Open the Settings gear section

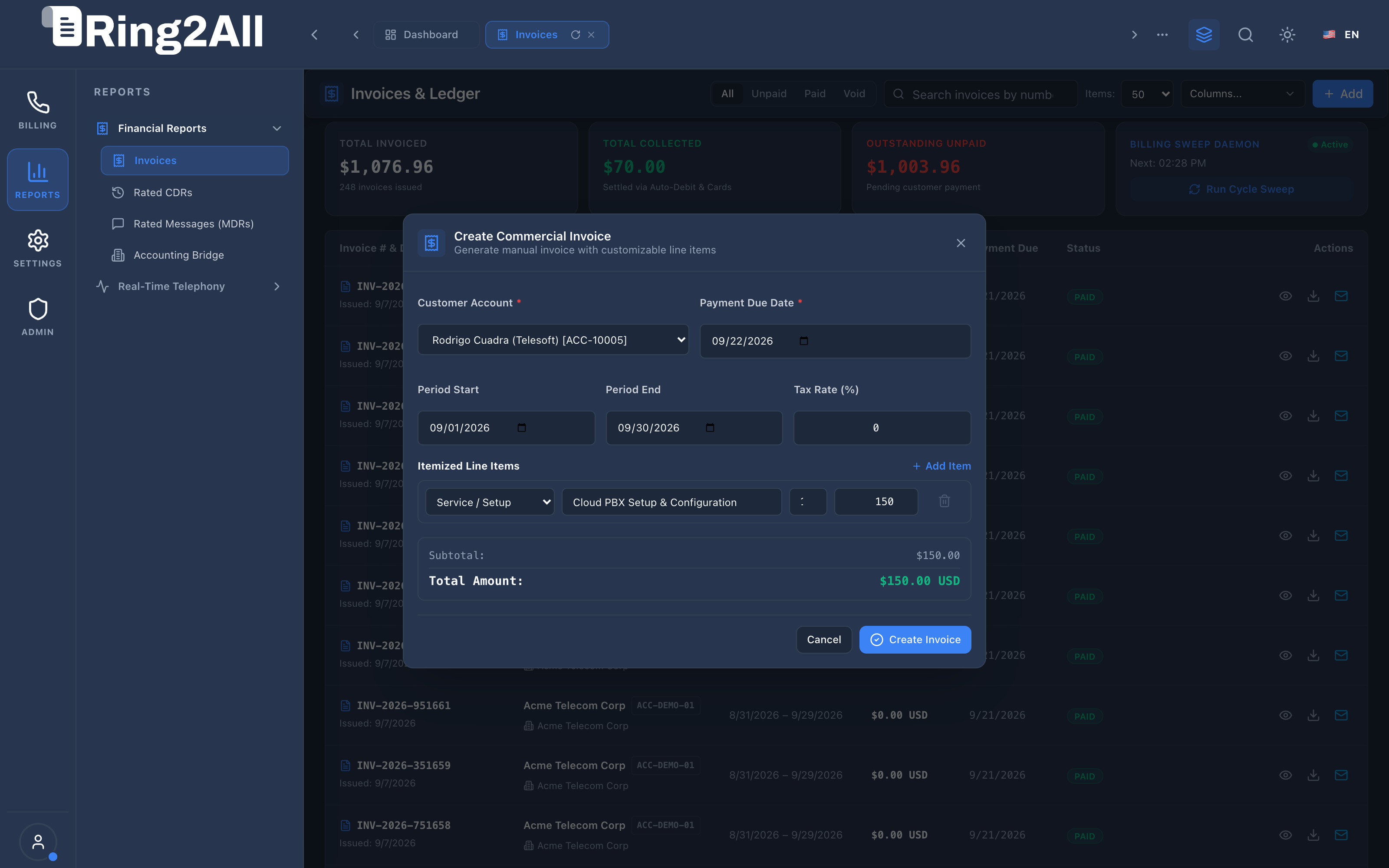point(37,248)
